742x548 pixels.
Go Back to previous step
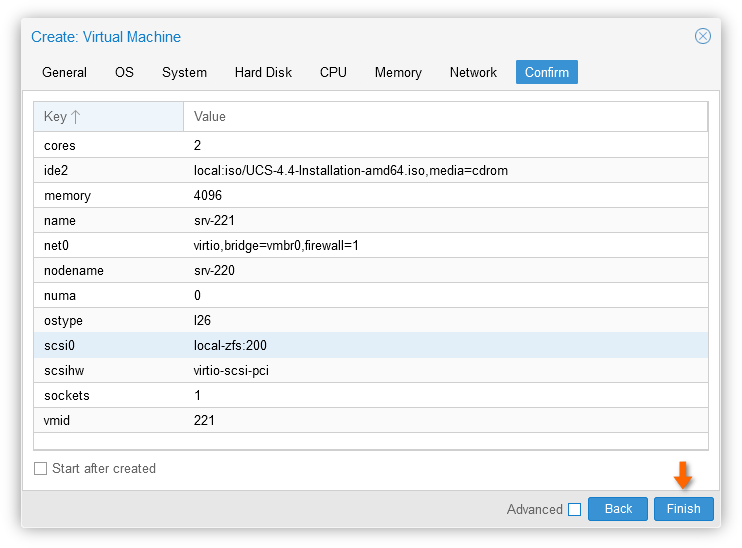618,509
